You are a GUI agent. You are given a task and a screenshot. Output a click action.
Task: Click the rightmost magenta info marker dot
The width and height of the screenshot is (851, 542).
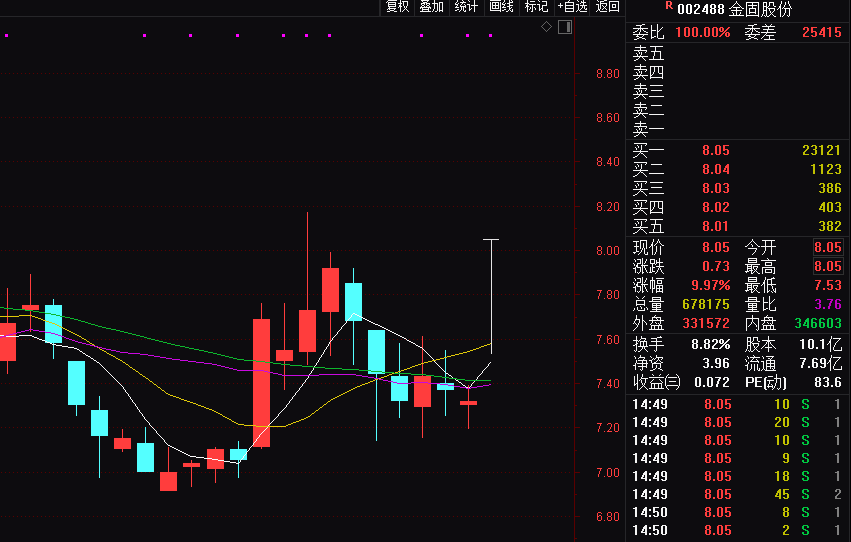(x=490, y=36)
